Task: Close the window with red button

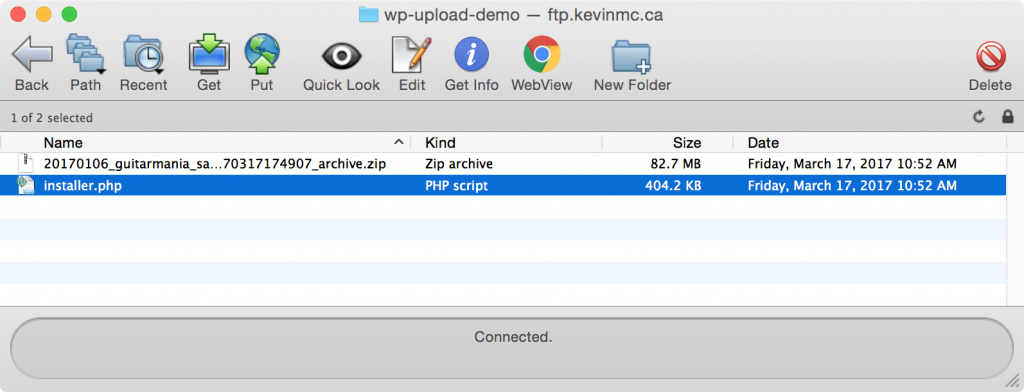Action: (x=18, y=14)
